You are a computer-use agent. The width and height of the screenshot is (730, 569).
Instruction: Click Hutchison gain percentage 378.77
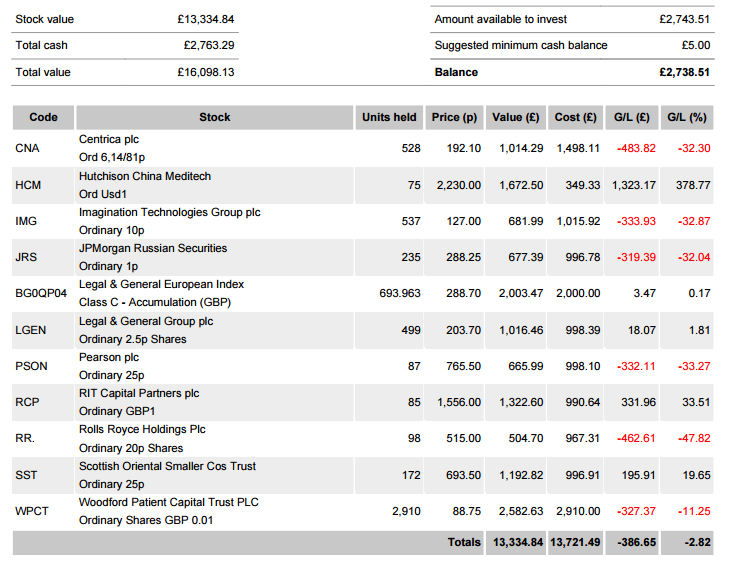coord(693,185)
